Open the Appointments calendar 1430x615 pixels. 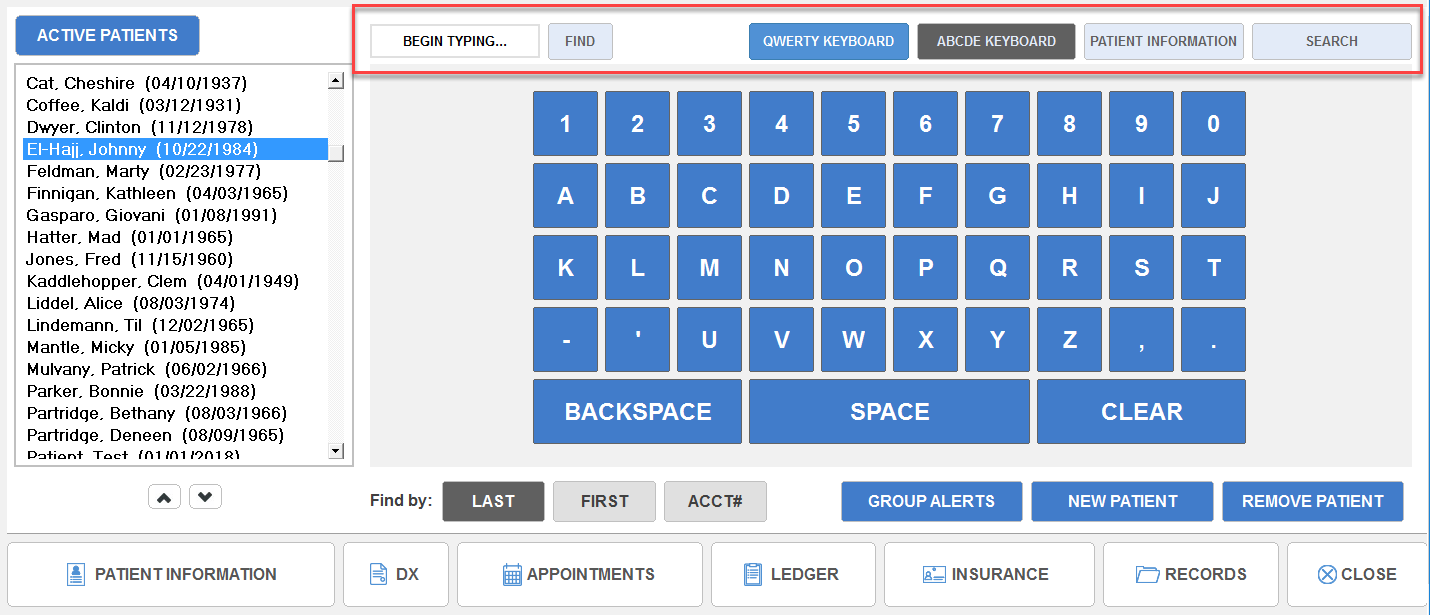click(579, 574)
